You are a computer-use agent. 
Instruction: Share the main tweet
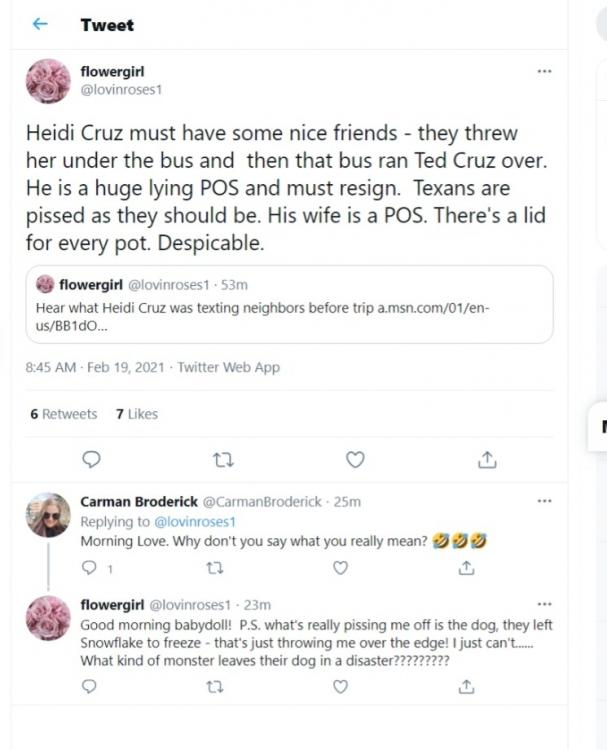487,459
